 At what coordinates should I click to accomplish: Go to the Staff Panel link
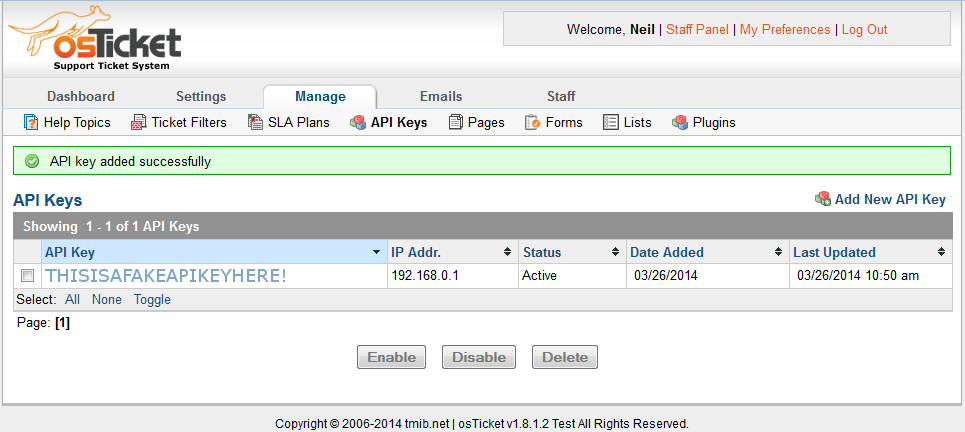[697, 30]
